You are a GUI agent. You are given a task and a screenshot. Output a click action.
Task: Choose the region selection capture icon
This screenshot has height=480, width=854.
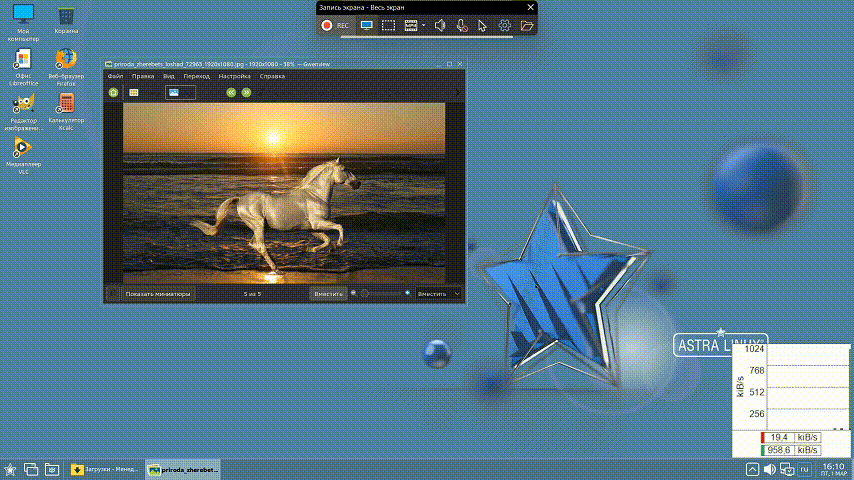point(389,25)
